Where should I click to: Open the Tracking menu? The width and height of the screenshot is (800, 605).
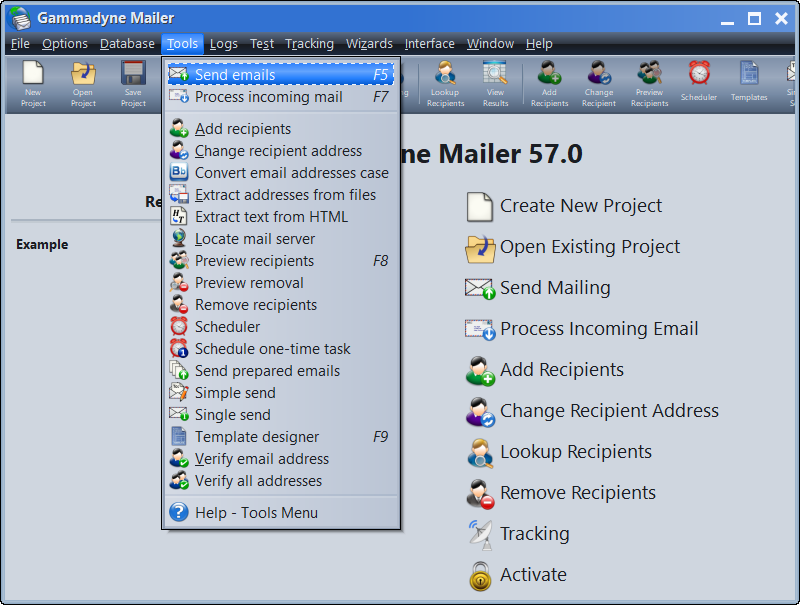[x=309, y=44]
